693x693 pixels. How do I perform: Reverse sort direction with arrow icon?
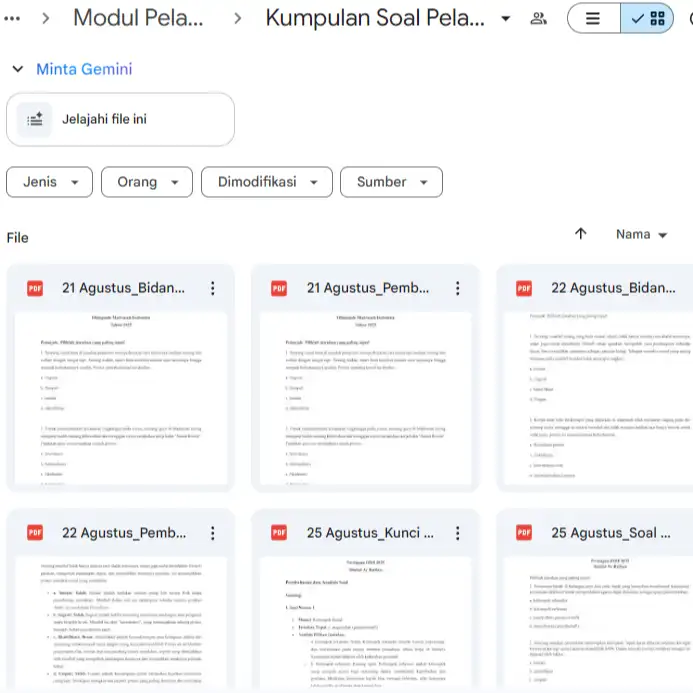coord(581,234)
